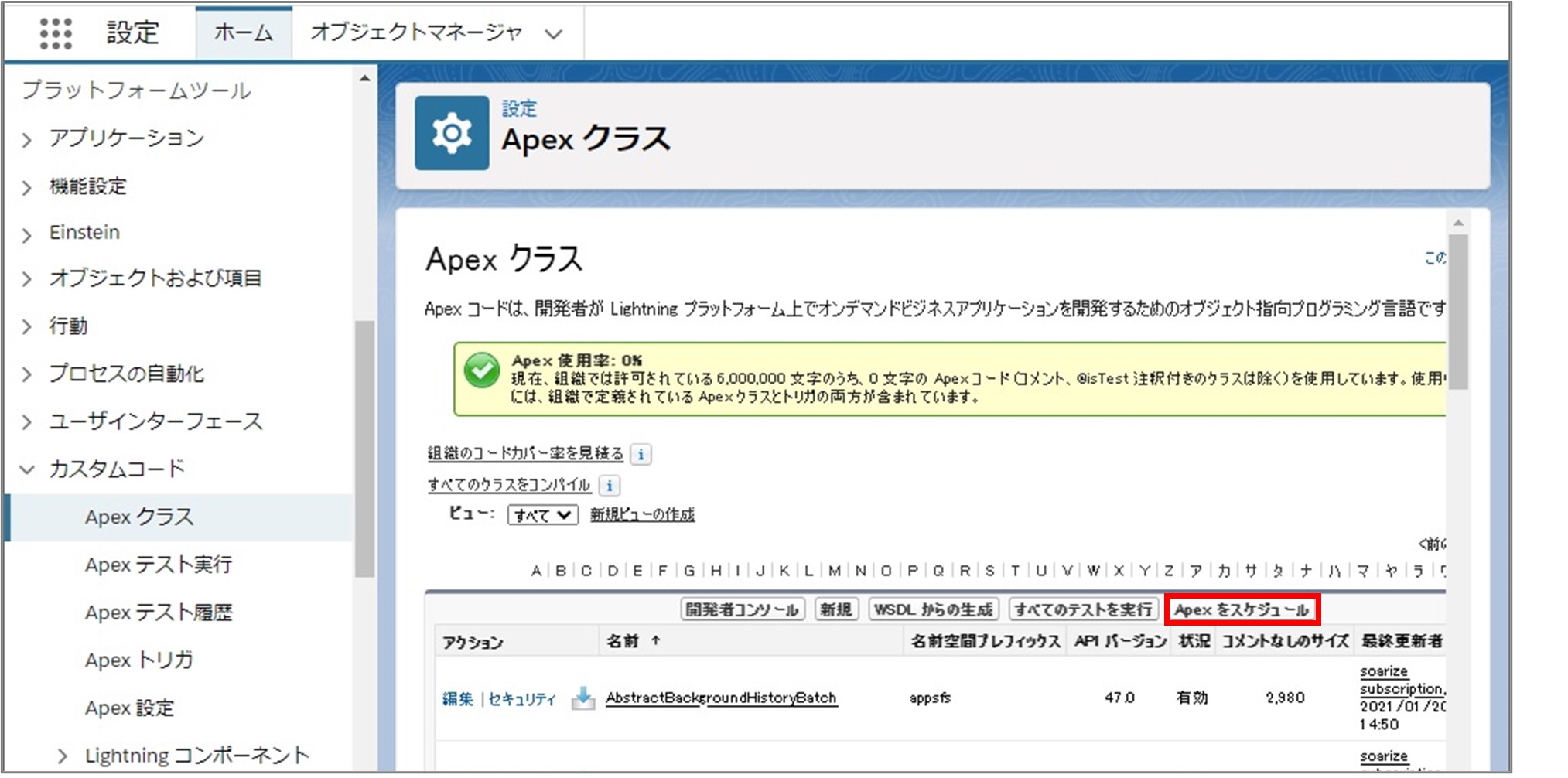Click info icon beside 組織のコードカバー率を見積る
The height and width of the screenshot is (778, 1568).
tap(641, 454)
